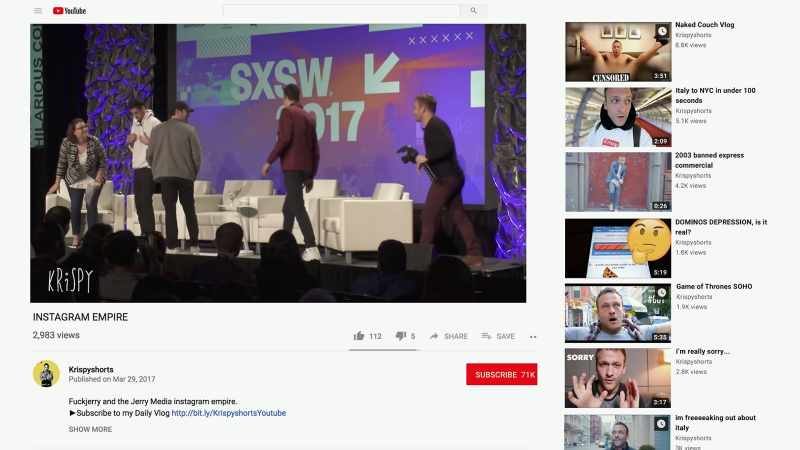The height and width of the screenshot is (450, 800).
Task: Expand description with SHOW MORE
Action: pos(90,430)
